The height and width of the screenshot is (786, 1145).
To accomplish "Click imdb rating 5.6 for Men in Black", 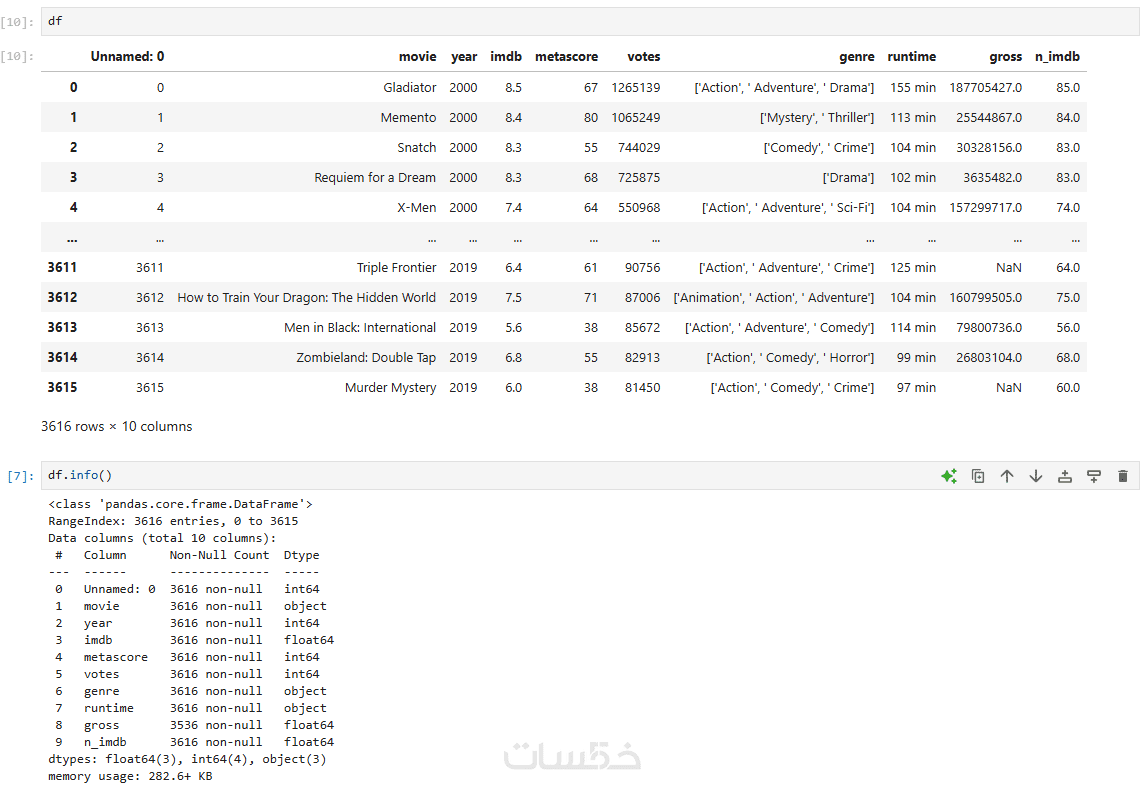I will pos(513,327).
